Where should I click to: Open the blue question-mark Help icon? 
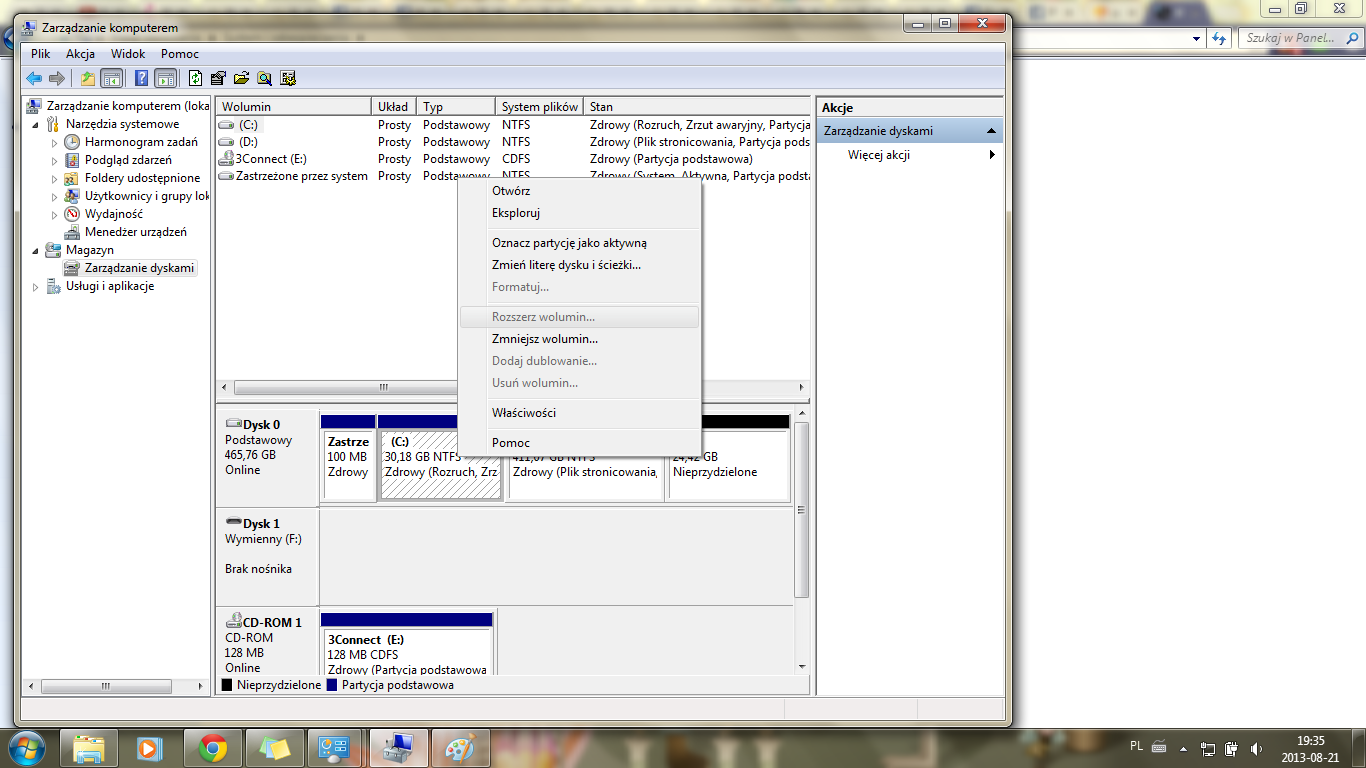142,78
